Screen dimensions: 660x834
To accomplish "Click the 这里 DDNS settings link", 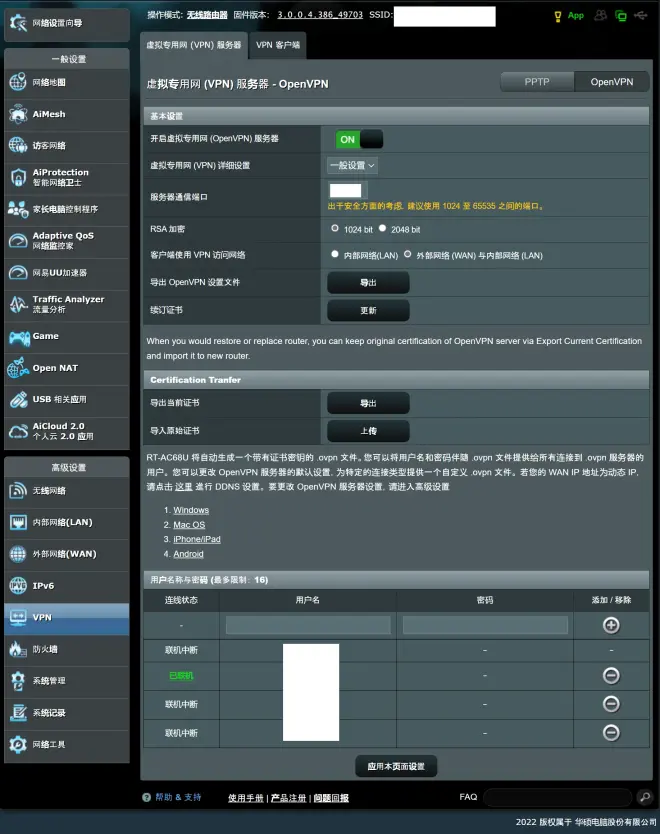I will coord(183,487).
